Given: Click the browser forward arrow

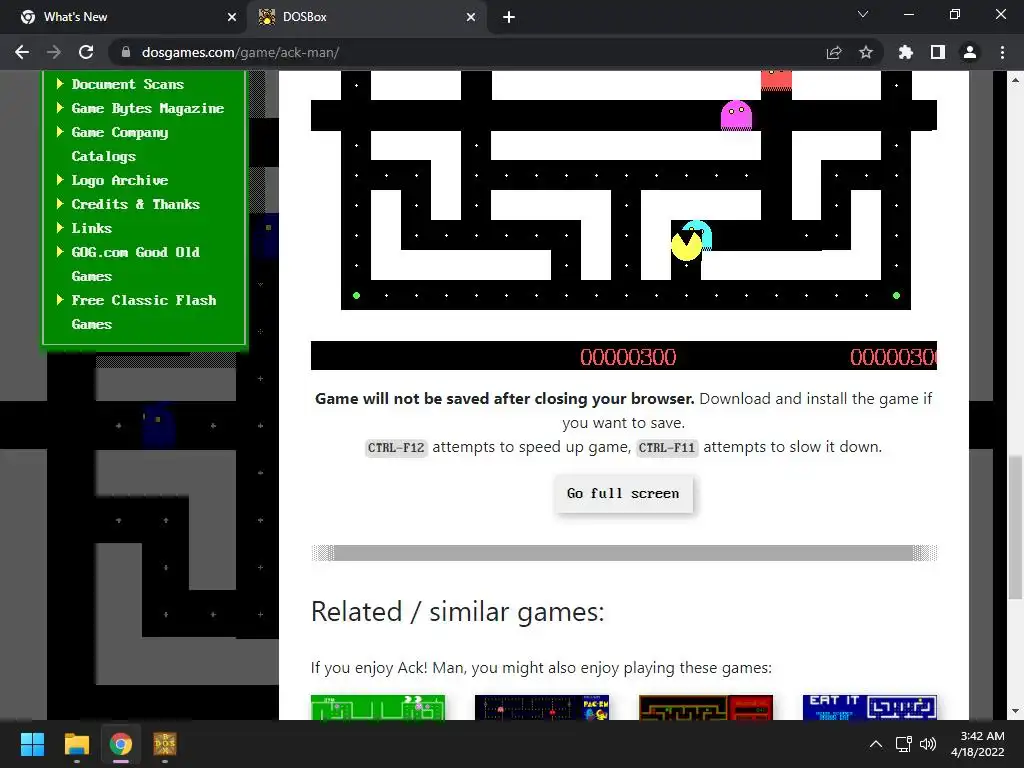Looking at the screenshot, I should coord(54,52).
